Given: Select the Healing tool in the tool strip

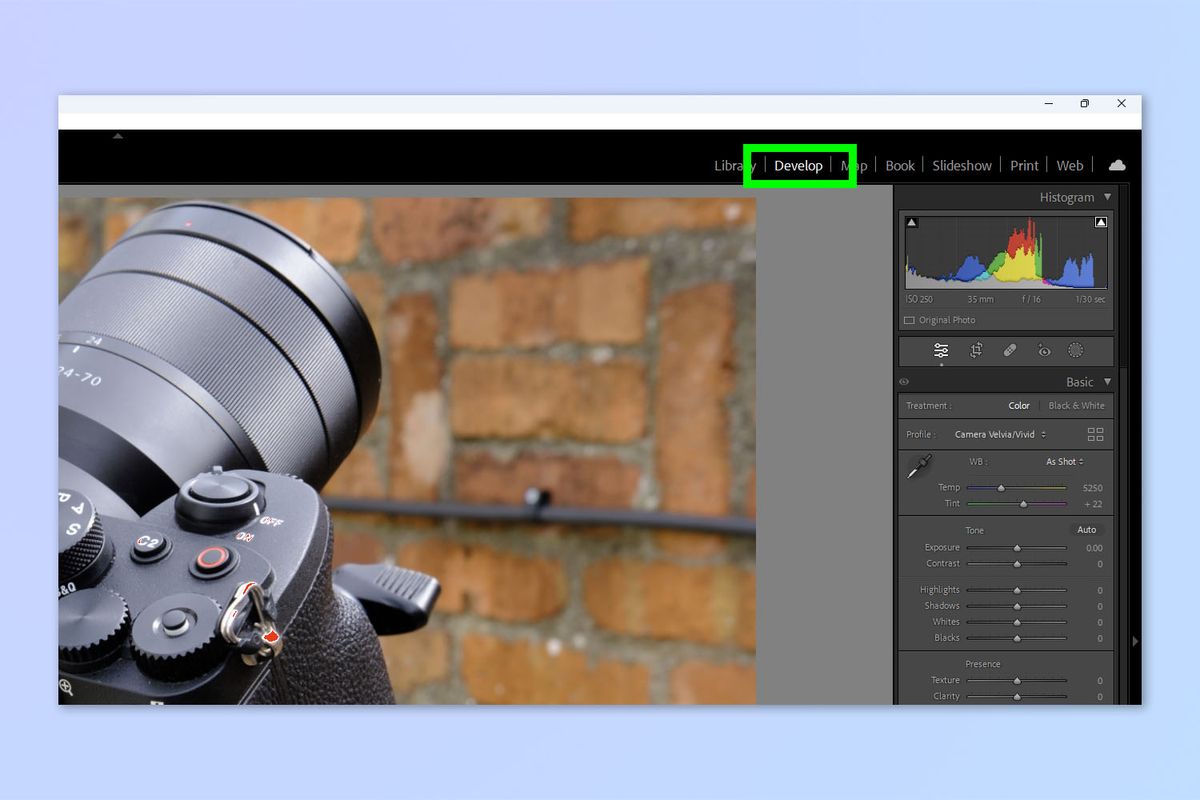Looking at the screenshot, I should pyautogui.click(x=1011, y=351).
